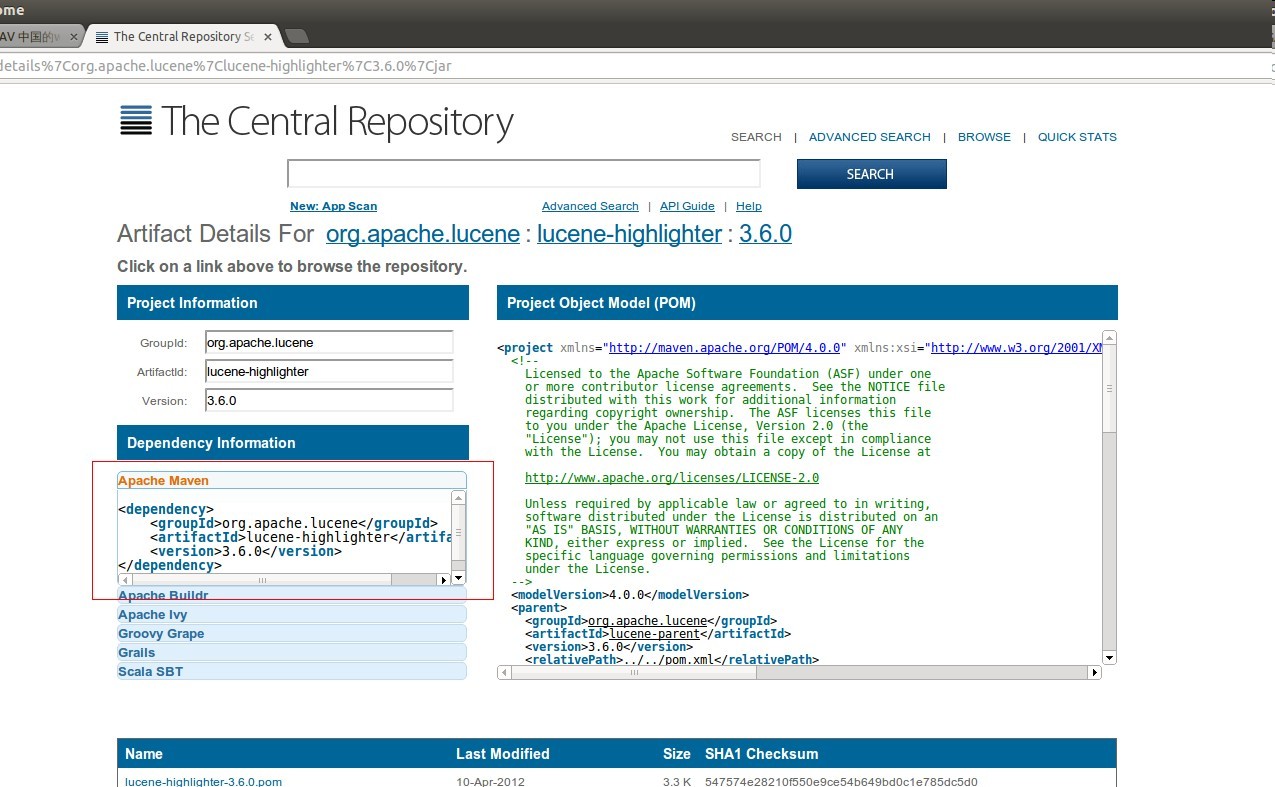Screen dimensions: 1275x787
Task: Click the Central Repository logo icon
Action: (136, 120)
